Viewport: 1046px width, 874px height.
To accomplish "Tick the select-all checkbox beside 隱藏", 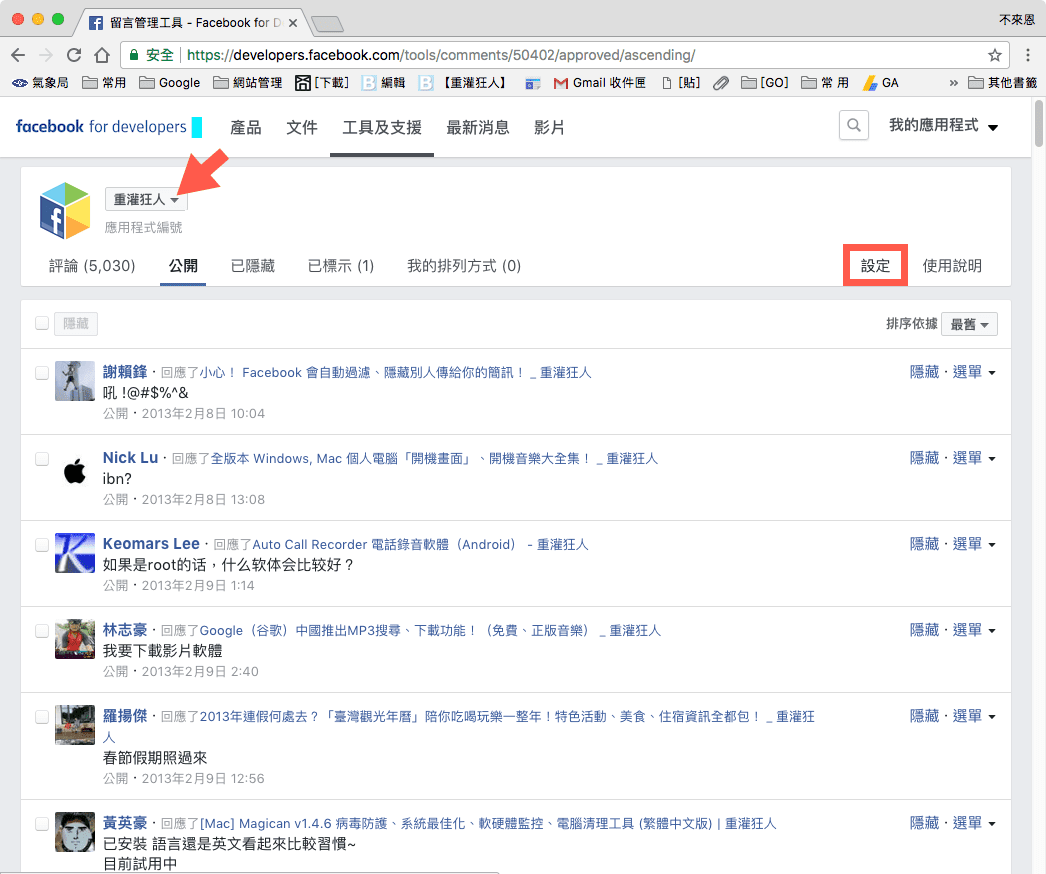I will pos(42,323).
